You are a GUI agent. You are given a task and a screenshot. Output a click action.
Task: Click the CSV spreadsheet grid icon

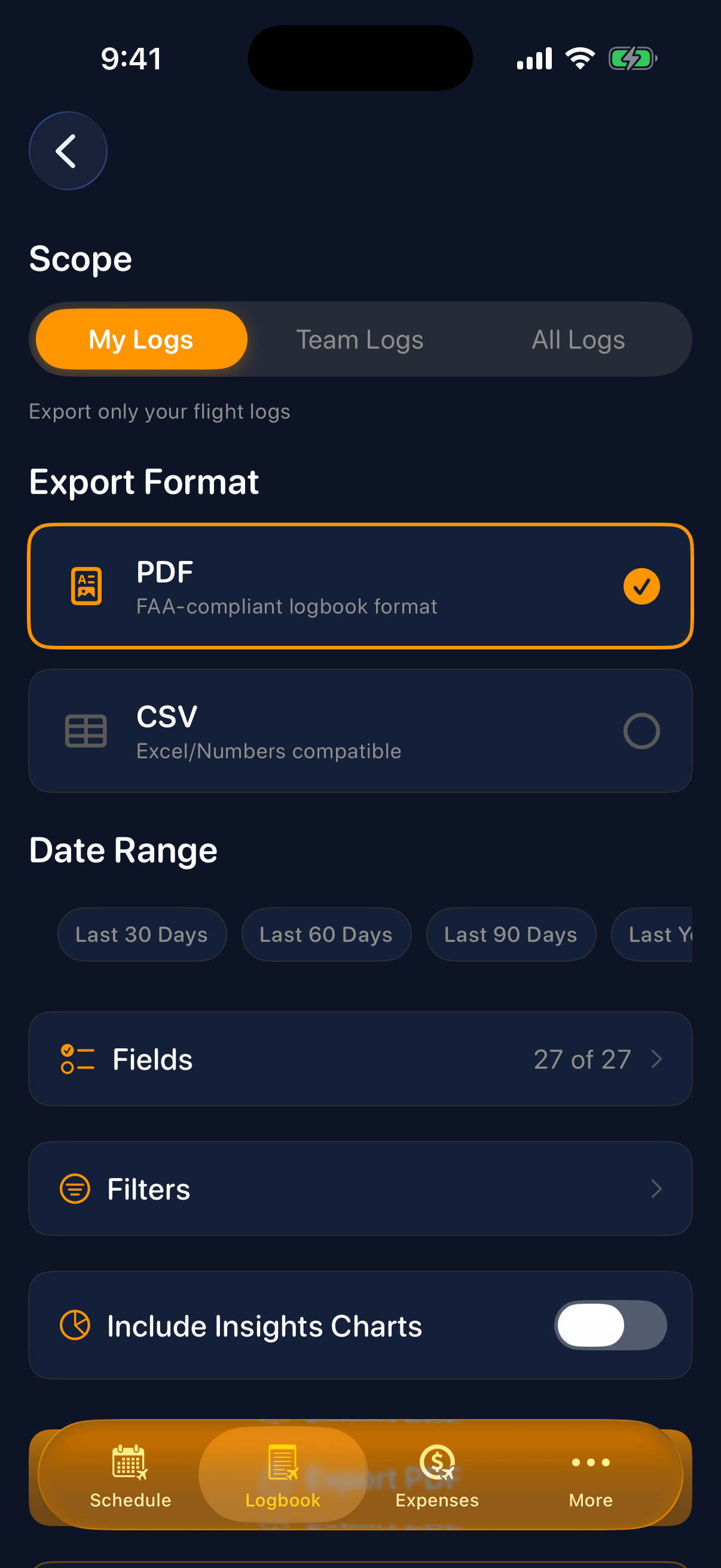(x=87, y=730)
